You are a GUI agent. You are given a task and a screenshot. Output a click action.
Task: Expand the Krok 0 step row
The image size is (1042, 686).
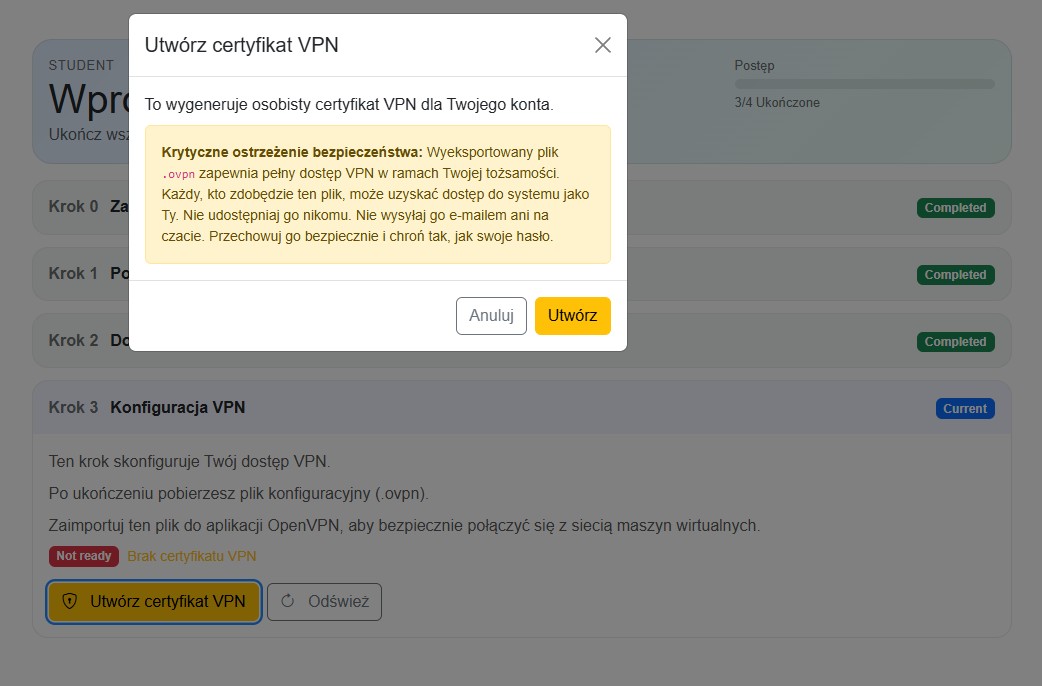[x=74, y=207]
